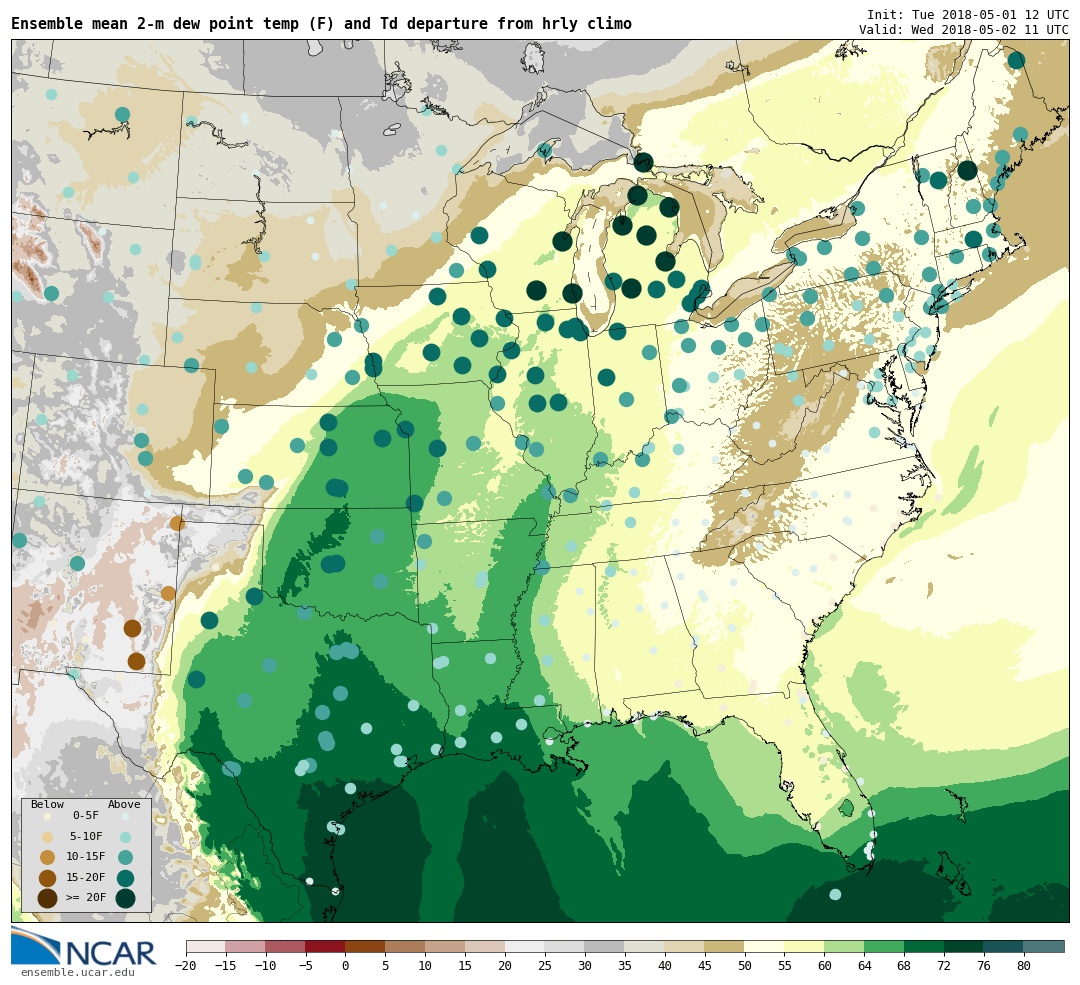
Task: Click the 'Below' legend heading
Action: pyautogui.click(x=48, y=805)
